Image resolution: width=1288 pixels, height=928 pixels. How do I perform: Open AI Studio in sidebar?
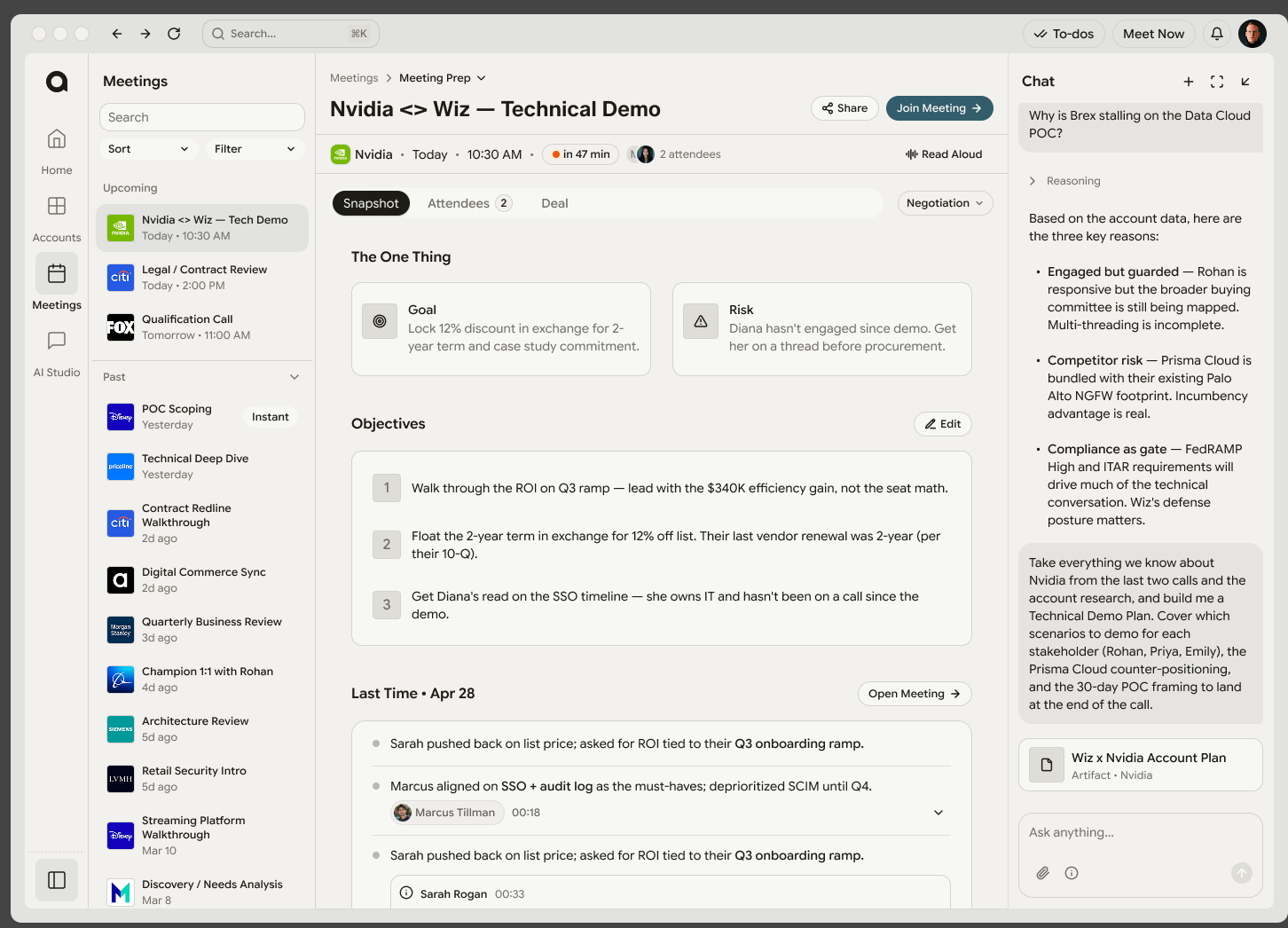(x=57, y=353)
